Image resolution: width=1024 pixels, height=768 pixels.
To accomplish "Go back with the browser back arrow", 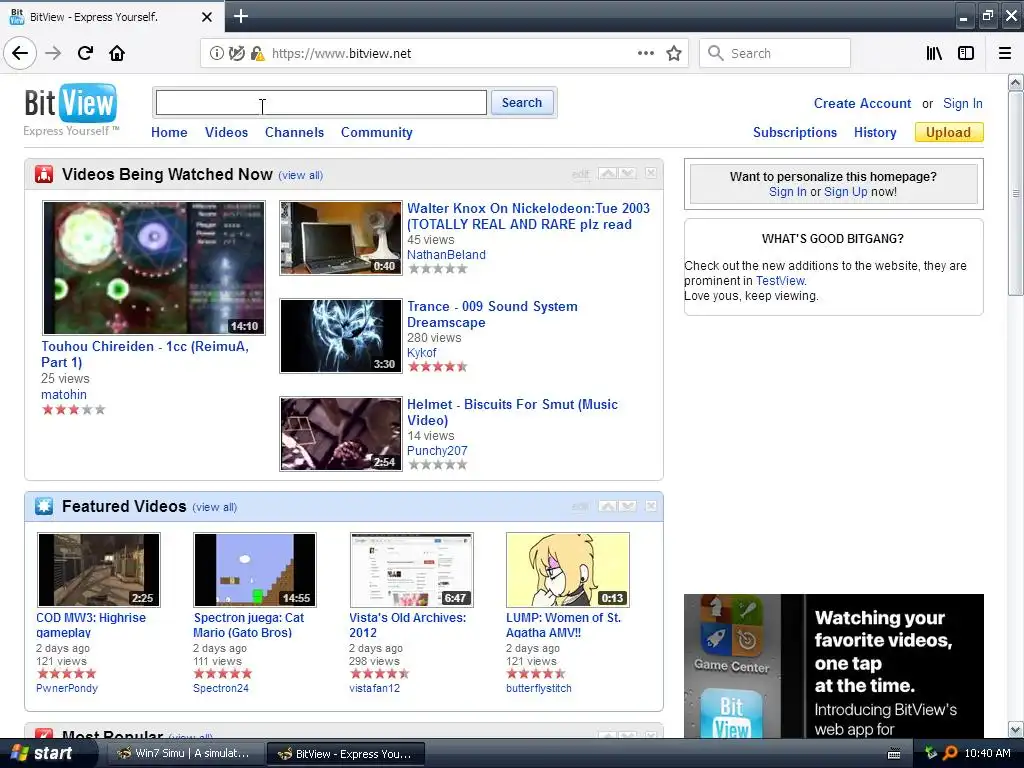I will point(20,53).
